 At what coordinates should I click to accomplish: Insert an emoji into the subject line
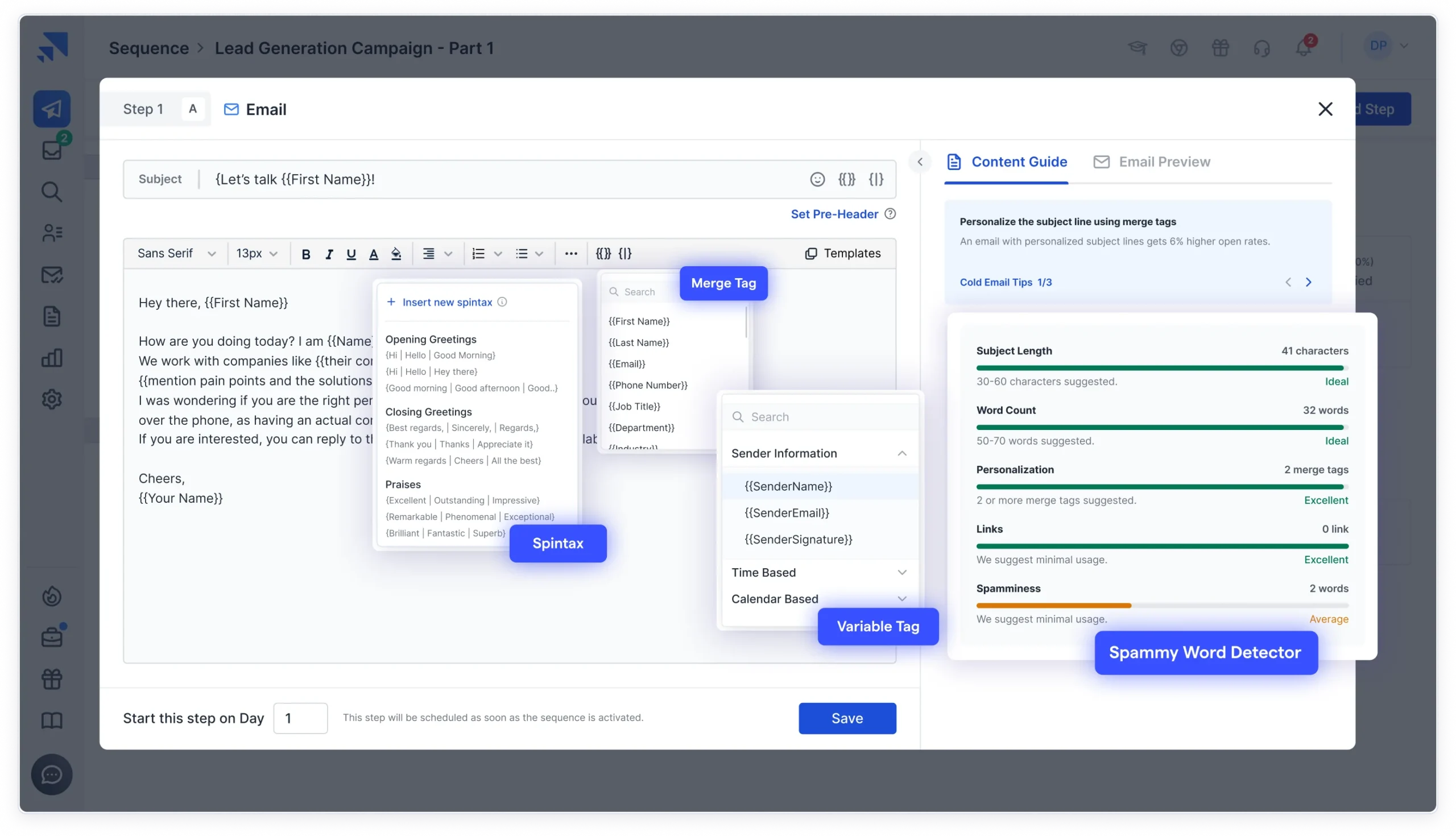click(x=817, y=179)
